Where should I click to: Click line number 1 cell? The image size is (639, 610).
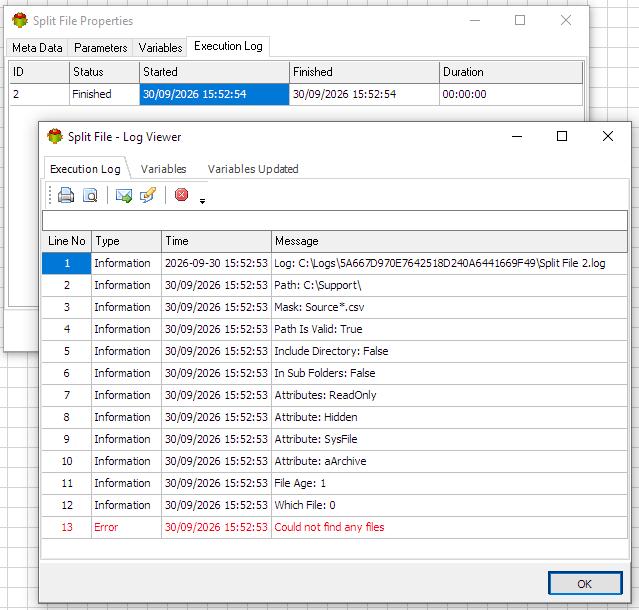tap(66, 263)
